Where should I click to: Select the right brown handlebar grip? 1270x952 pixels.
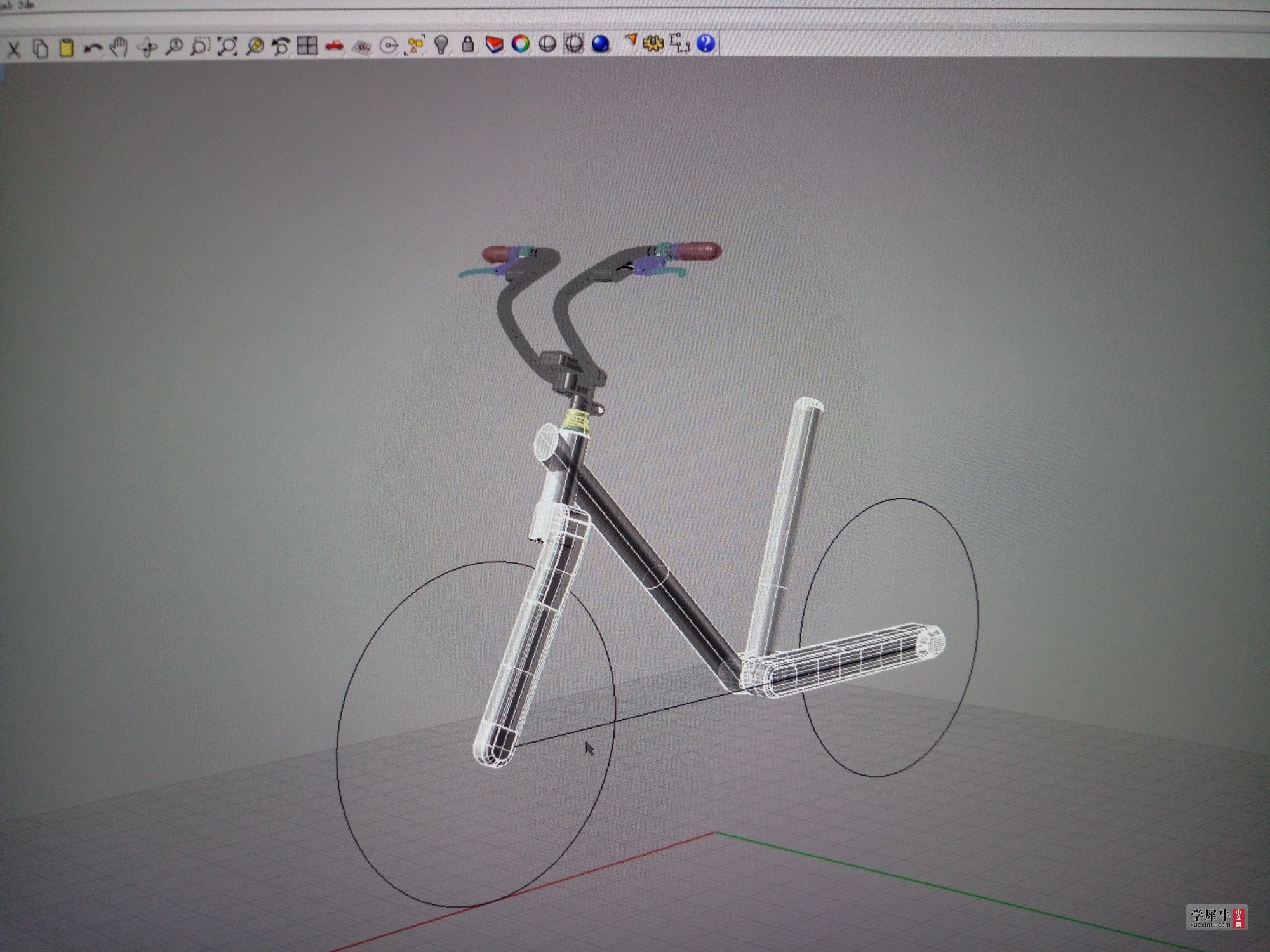pyautogui.click(x=697, y=251)
